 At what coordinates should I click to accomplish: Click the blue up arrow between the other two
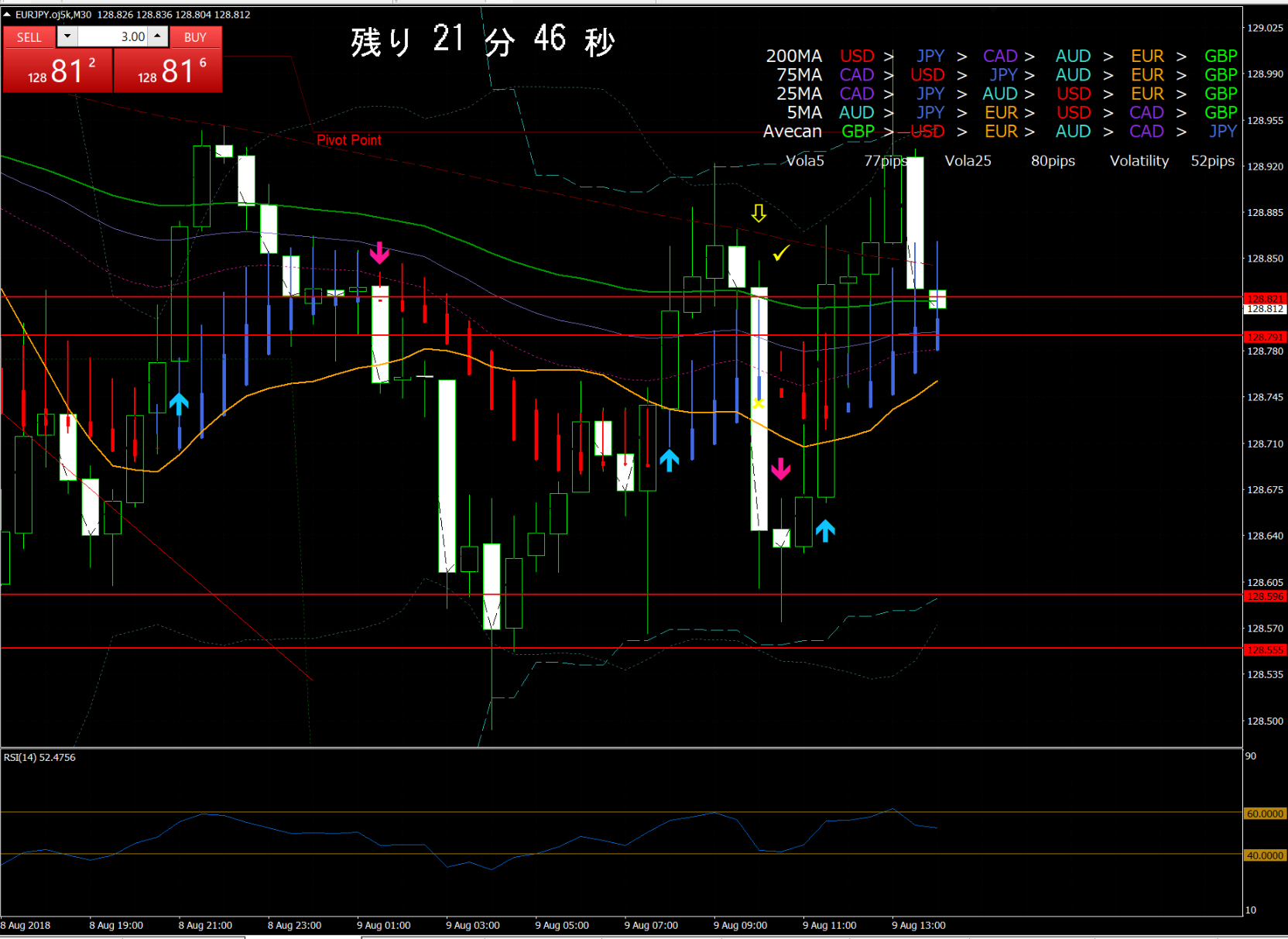(670, 461)
